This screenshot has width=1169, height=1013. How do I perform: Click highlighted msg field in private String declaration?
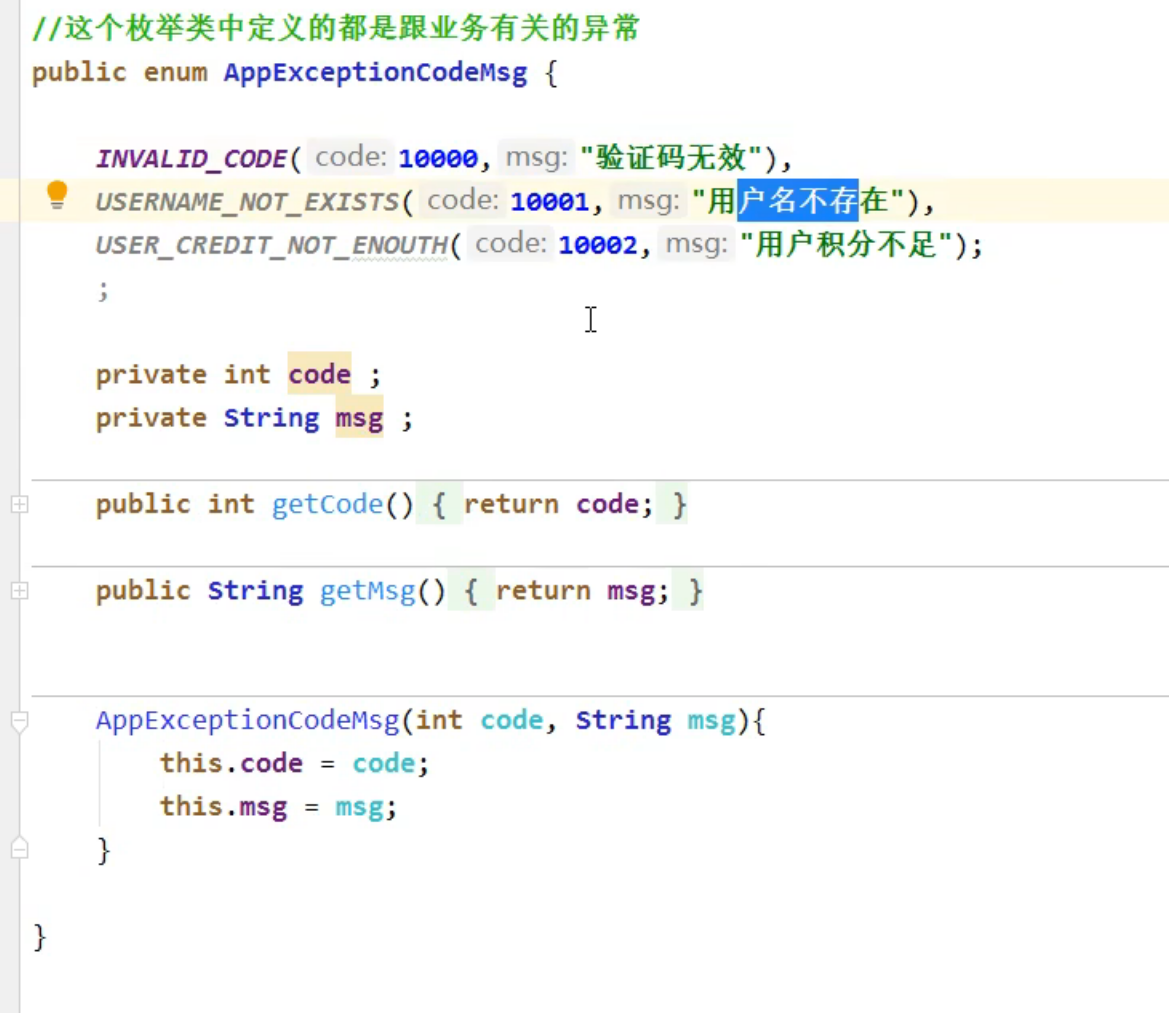point(359,418)
